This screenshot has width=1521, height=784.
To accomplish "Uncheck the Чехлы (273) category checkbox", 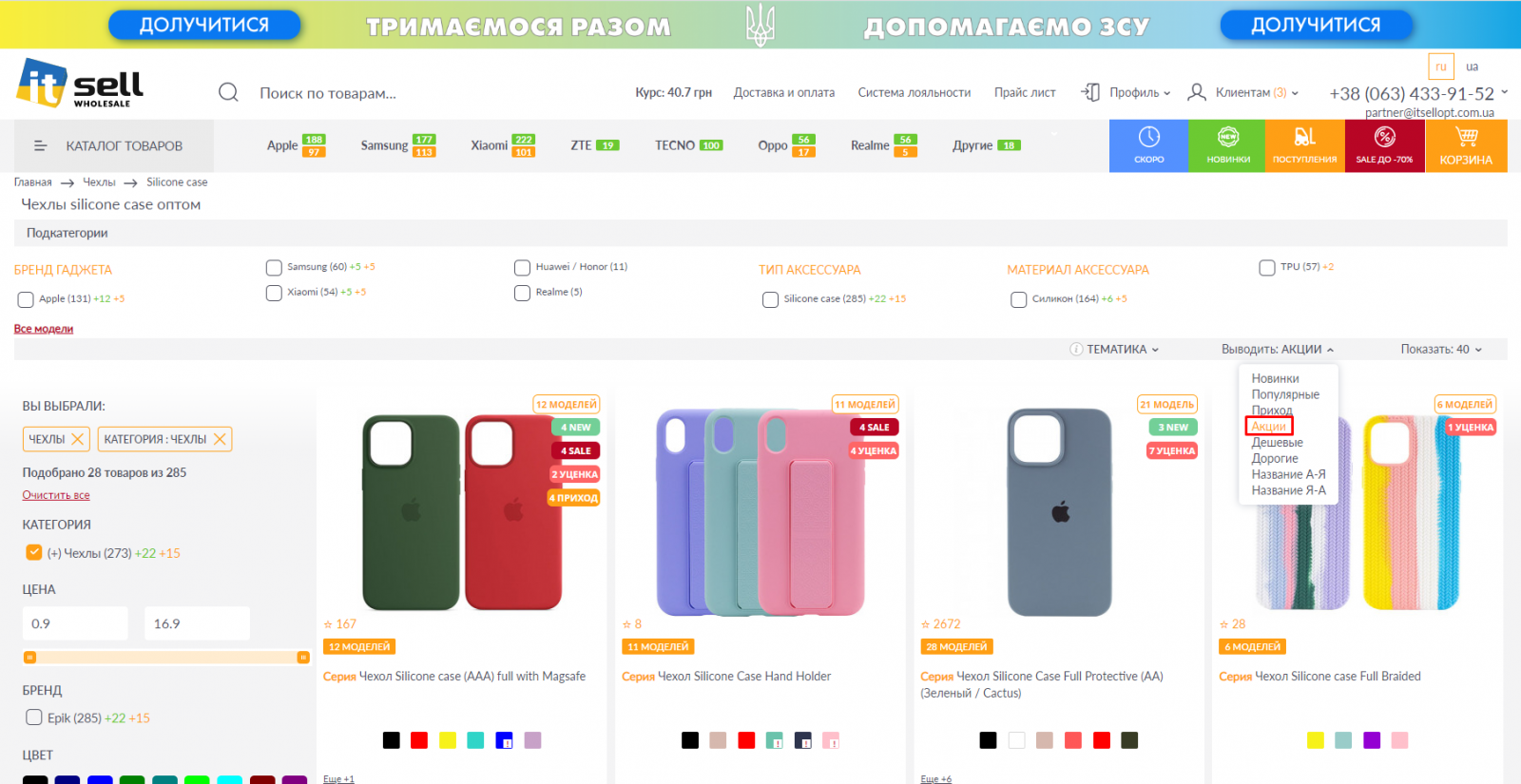I will click(34, 552).
